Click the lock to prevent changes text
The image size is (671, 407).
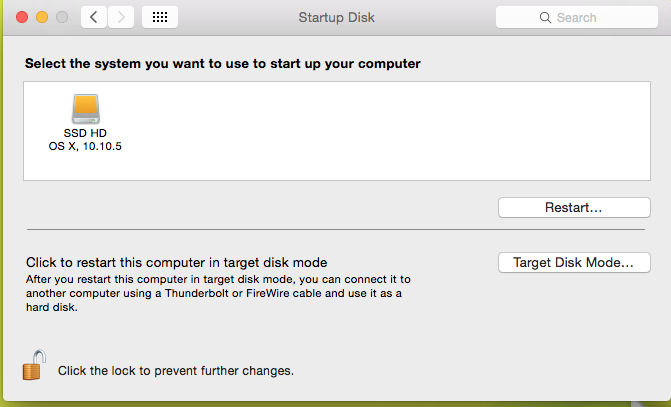(176, 371)
